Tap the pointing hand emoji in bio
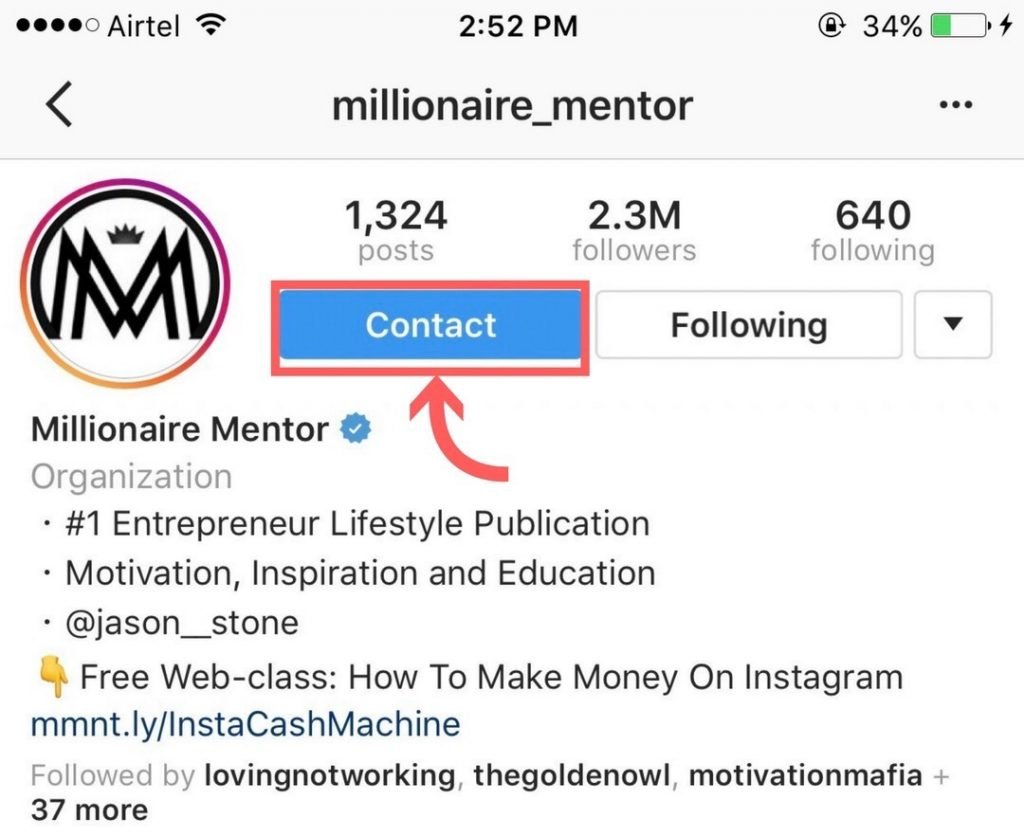1024x837 pixels. tap(53, 678)
